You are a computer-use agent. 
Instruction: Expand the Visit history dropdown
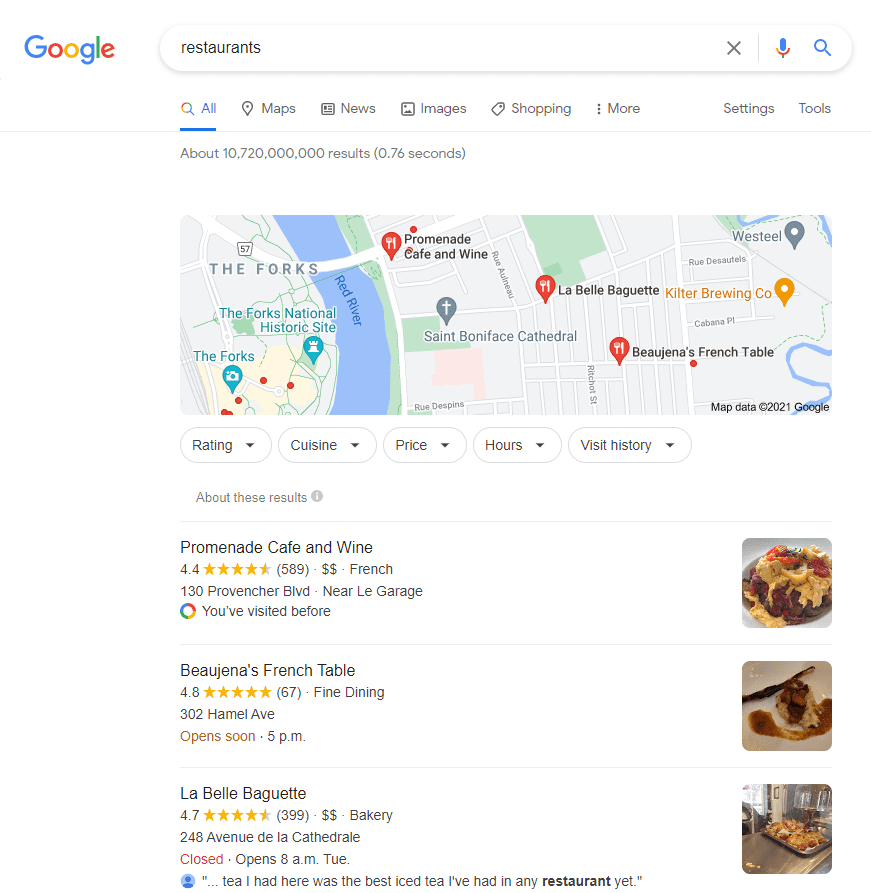coord(629,445)
